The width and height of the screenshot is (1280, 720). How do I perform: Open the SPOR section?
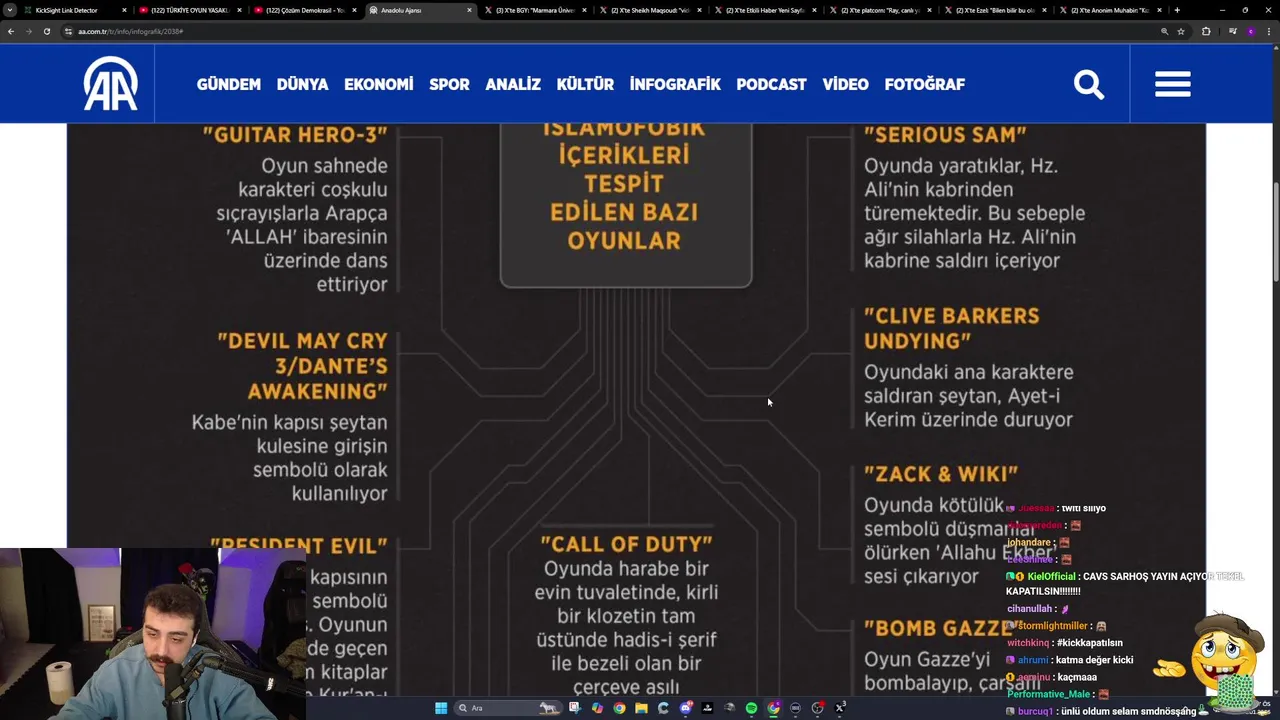coord(449,84)
